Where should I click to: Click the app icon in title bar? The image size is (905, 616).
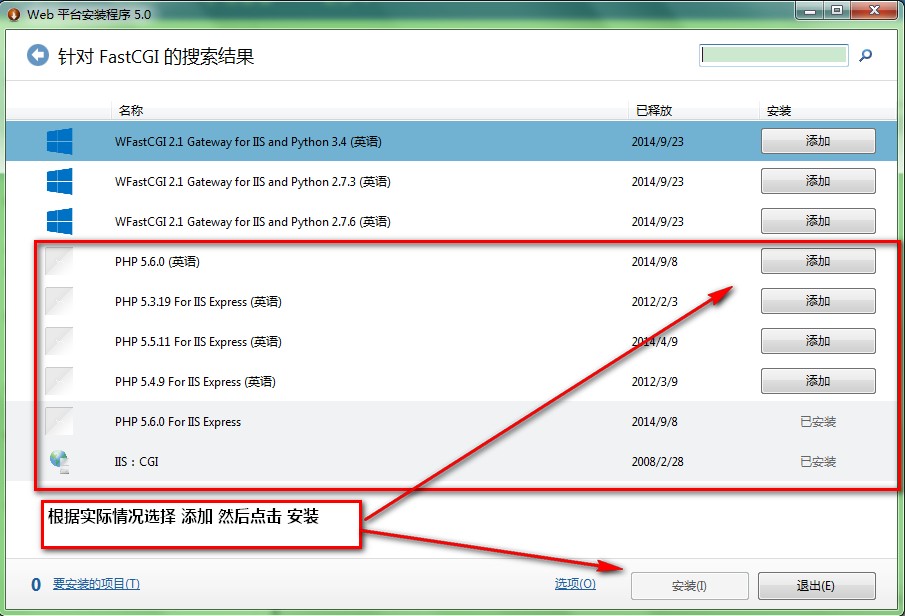13,11
